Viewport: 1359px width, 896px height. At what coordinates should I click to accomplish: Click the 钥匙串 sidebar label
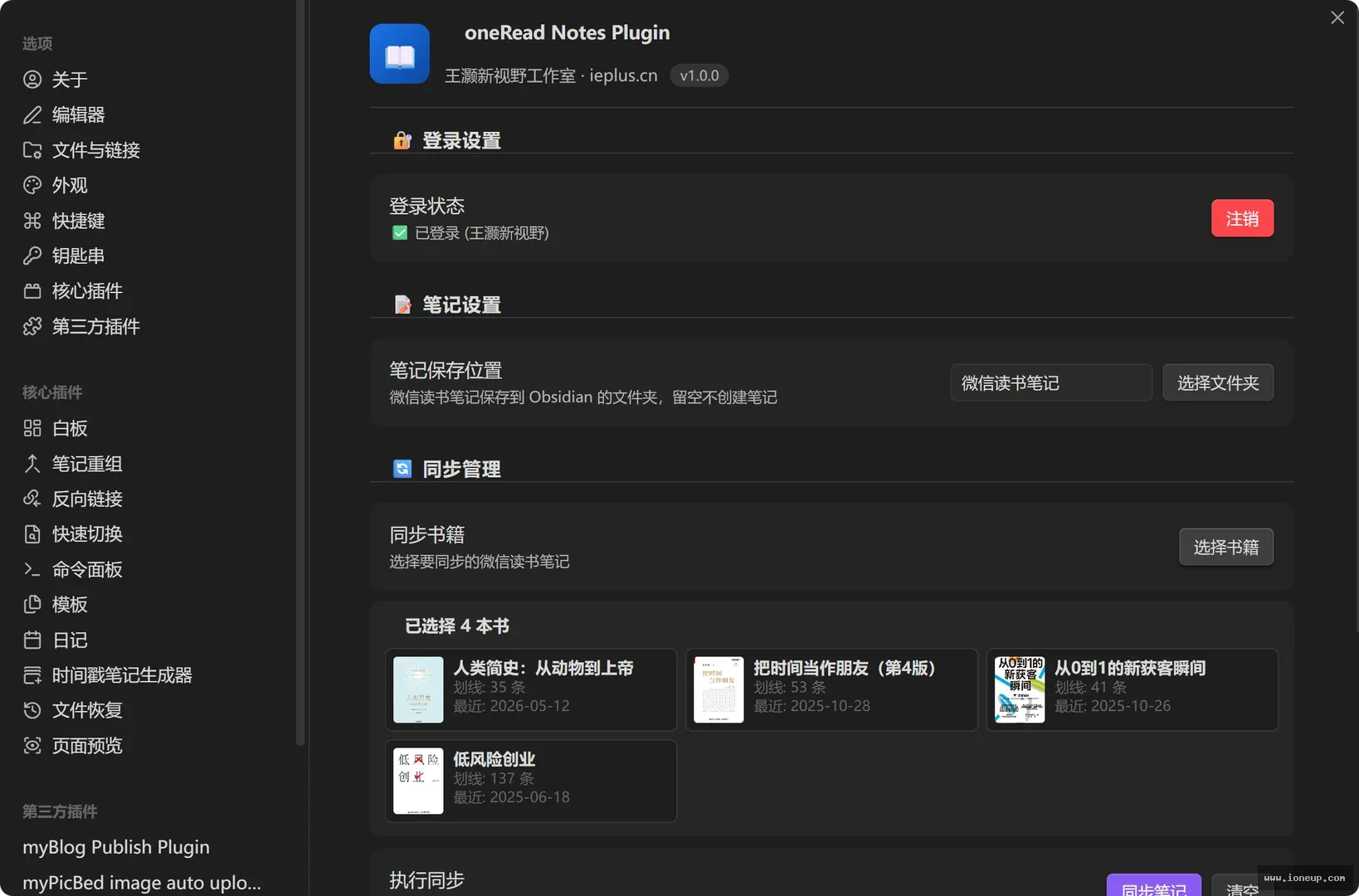pyautogui.click(x=79, y=256)
